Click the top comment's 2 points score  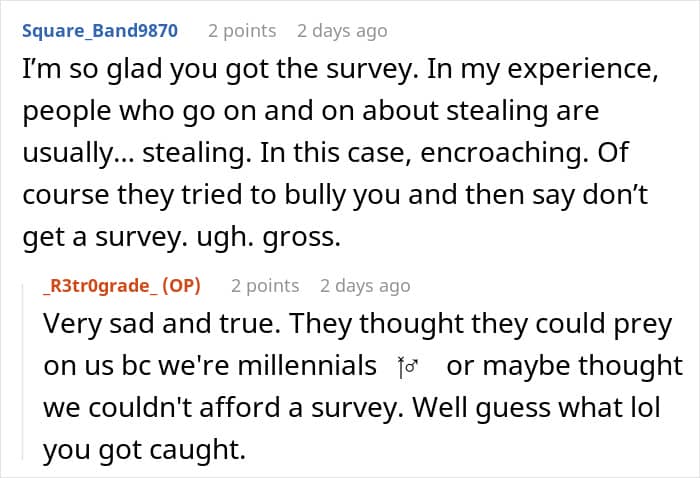pos(242,31)
